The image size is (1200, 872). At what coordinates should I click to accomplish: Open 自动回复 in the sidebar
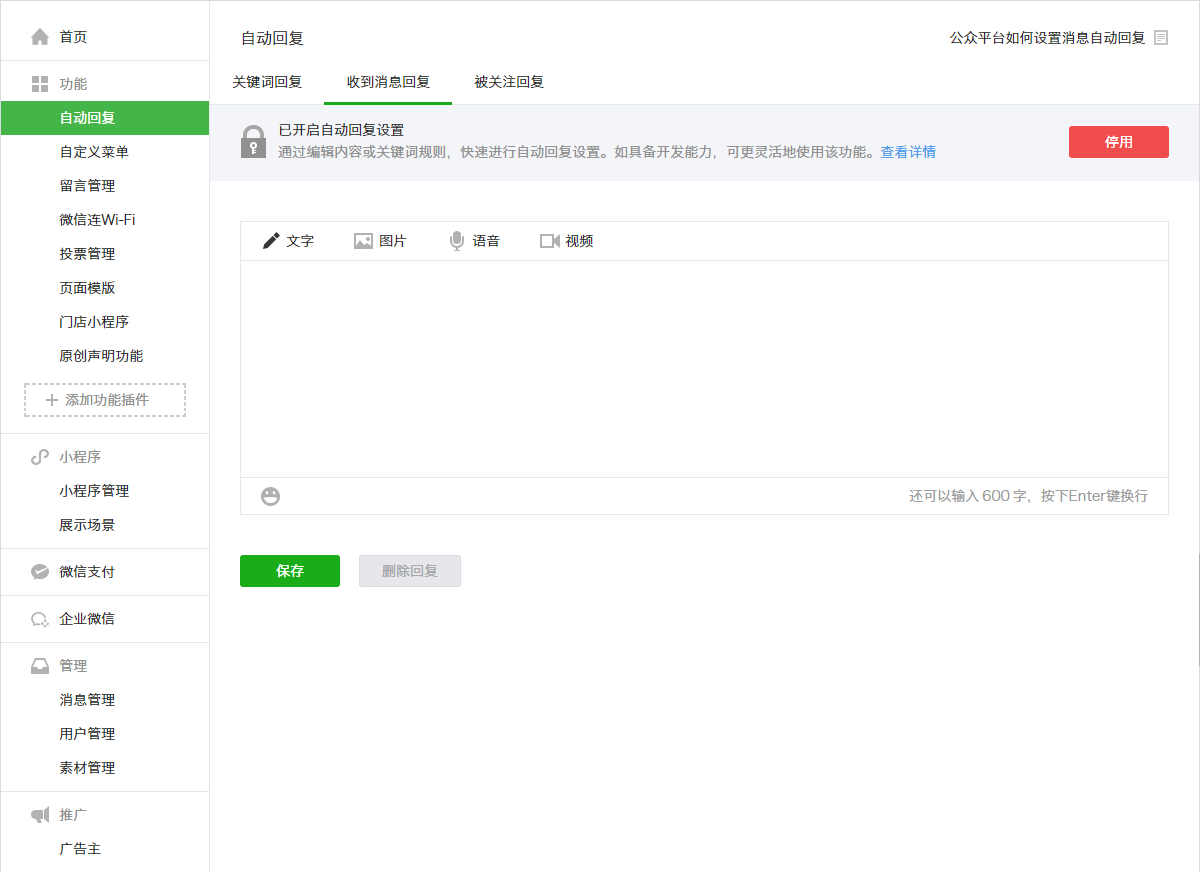click(105, 118)
